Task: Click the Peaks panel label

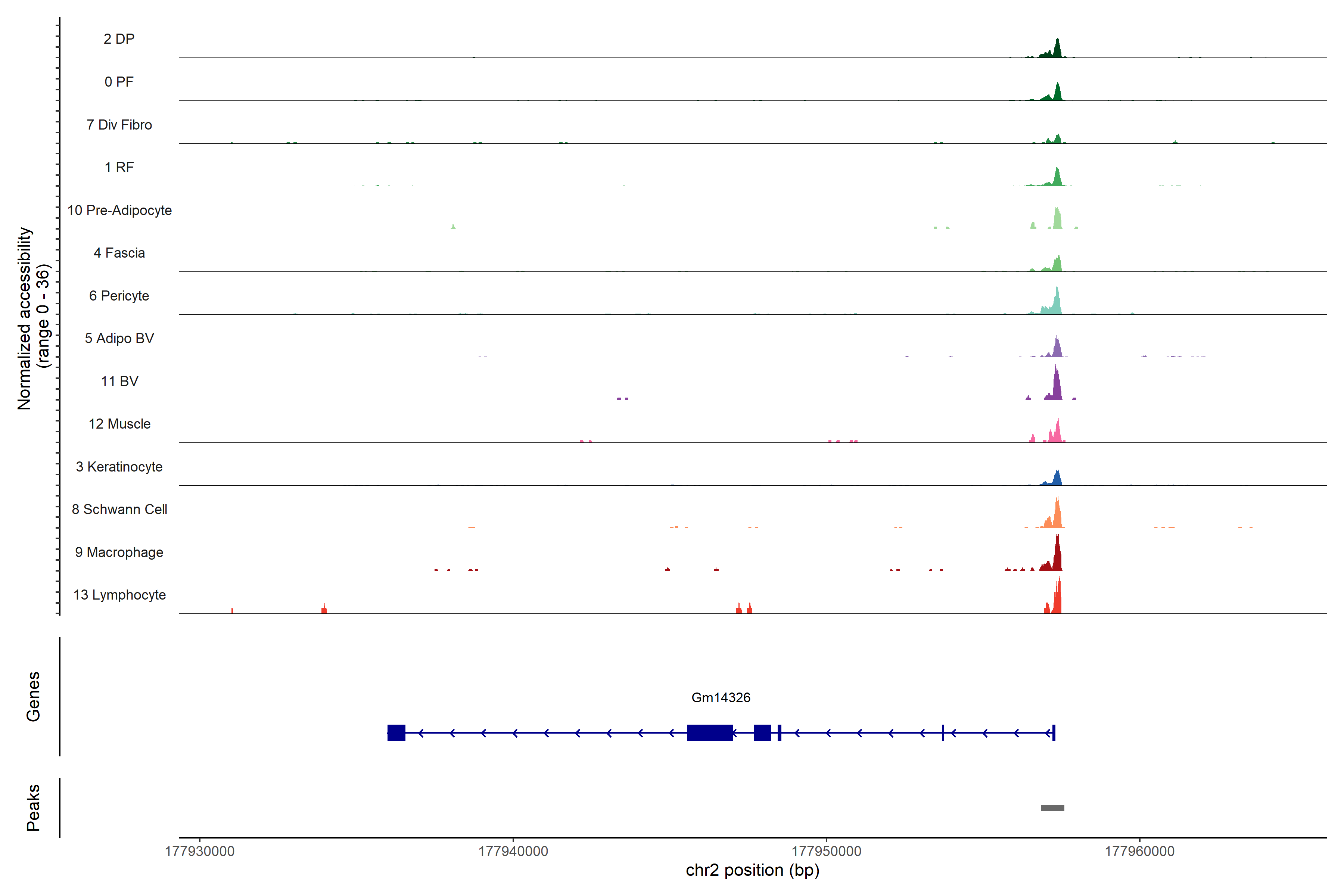Action: pos(33,808)
